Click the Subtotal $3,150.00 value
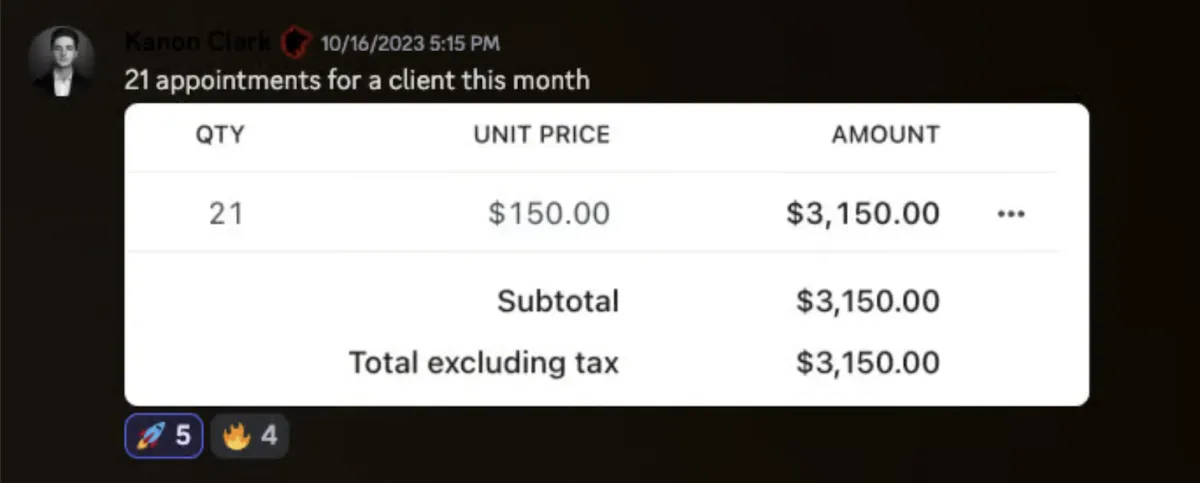 point(868,300)
